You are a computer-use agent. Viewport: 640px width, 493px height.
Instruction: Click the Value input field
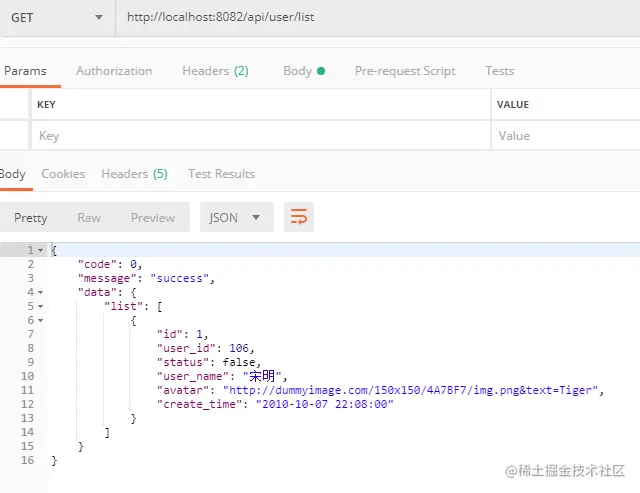[566, 135]
